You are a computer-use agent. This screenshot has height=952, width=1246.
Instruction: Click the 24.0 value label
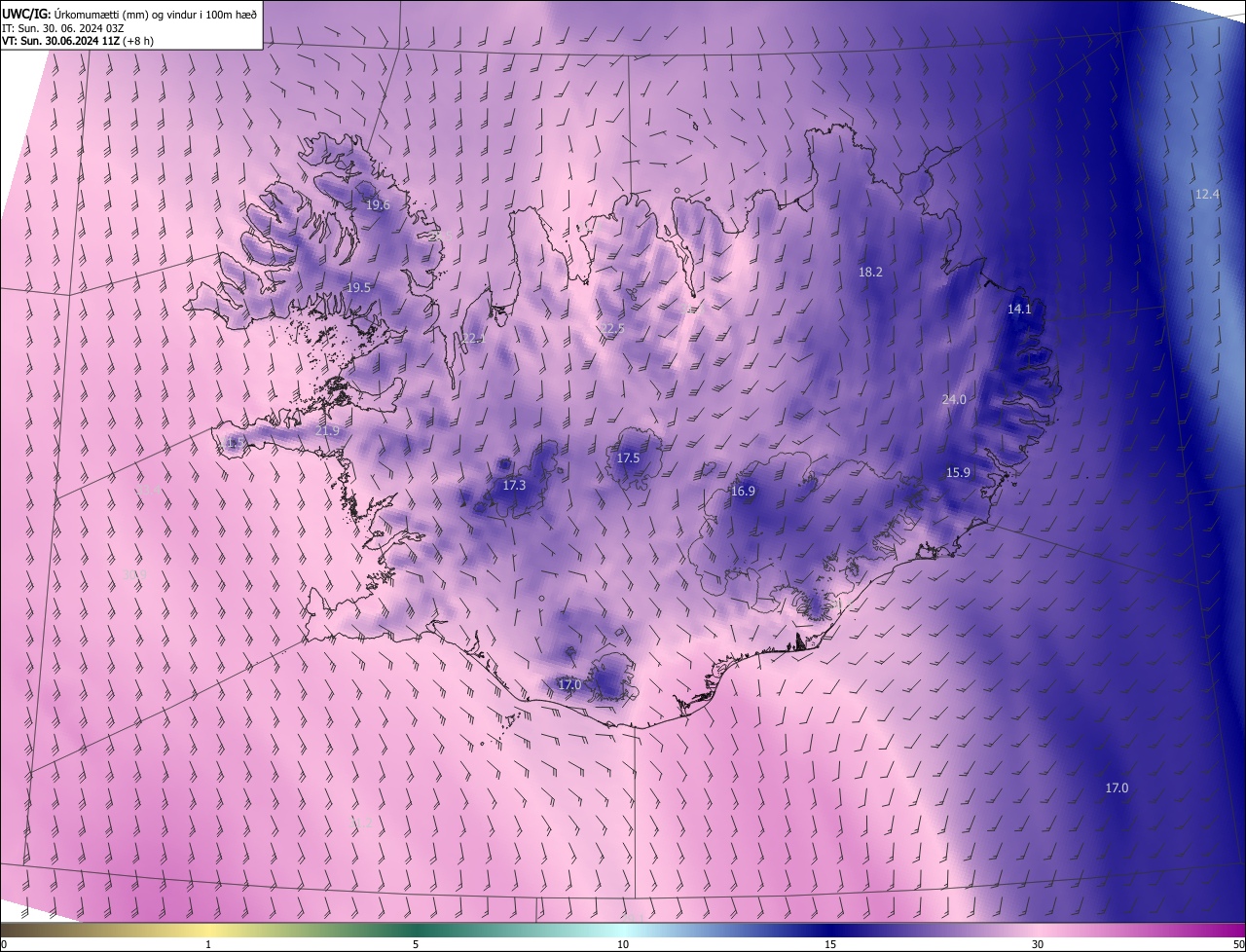click(x=954, y=400)
